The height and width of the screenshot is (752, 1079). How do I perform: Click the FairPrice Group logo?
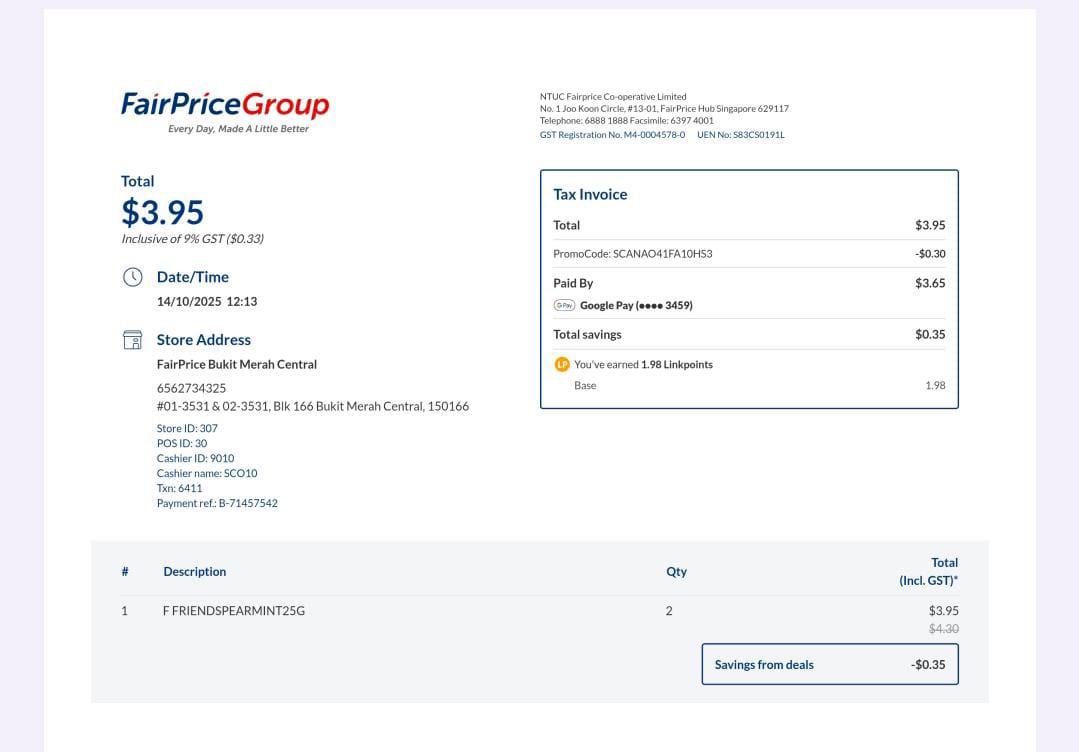click(225, 112)
